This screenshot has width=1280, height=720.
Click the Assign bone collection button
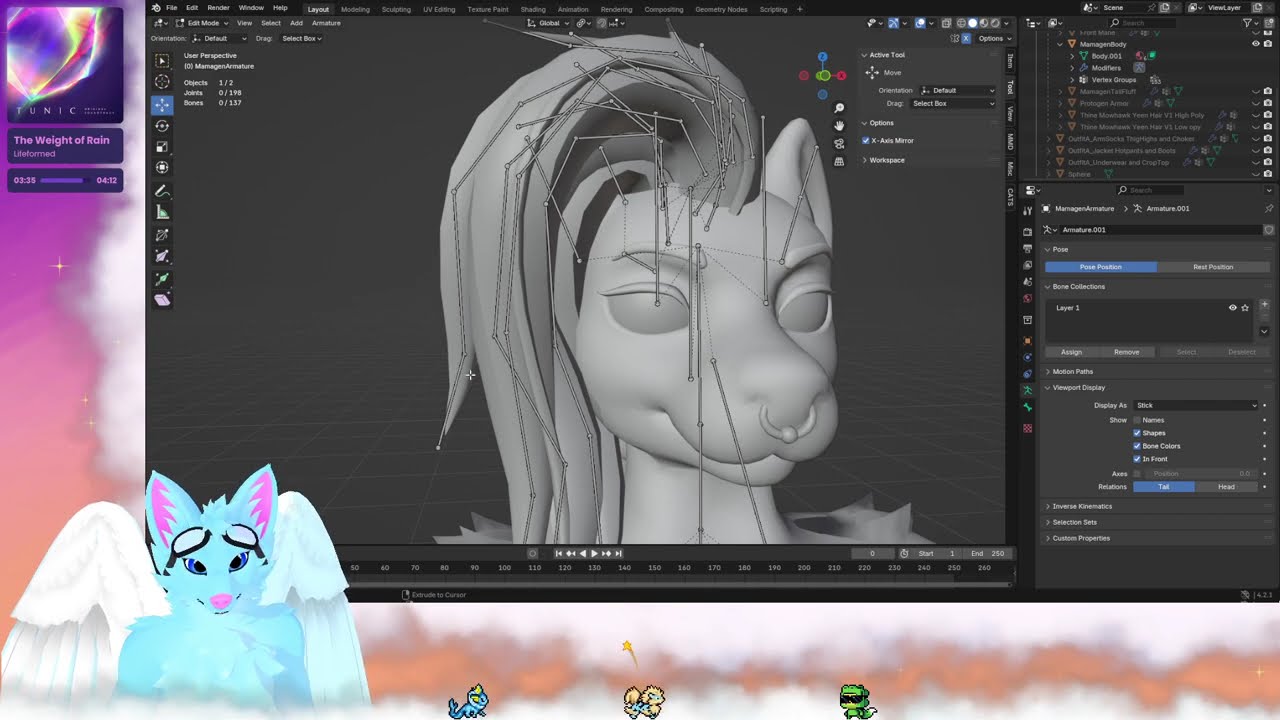click(x=1071, y=352)
